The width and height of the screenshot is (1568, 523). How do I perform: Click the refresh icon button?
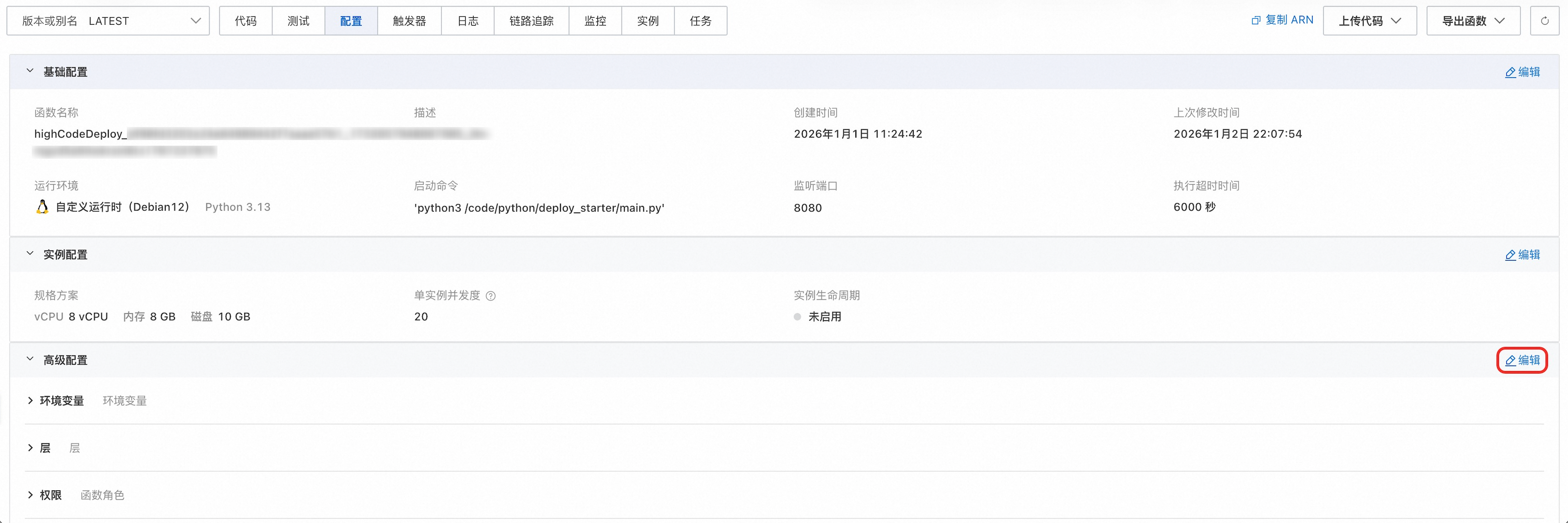point(1544,21)
